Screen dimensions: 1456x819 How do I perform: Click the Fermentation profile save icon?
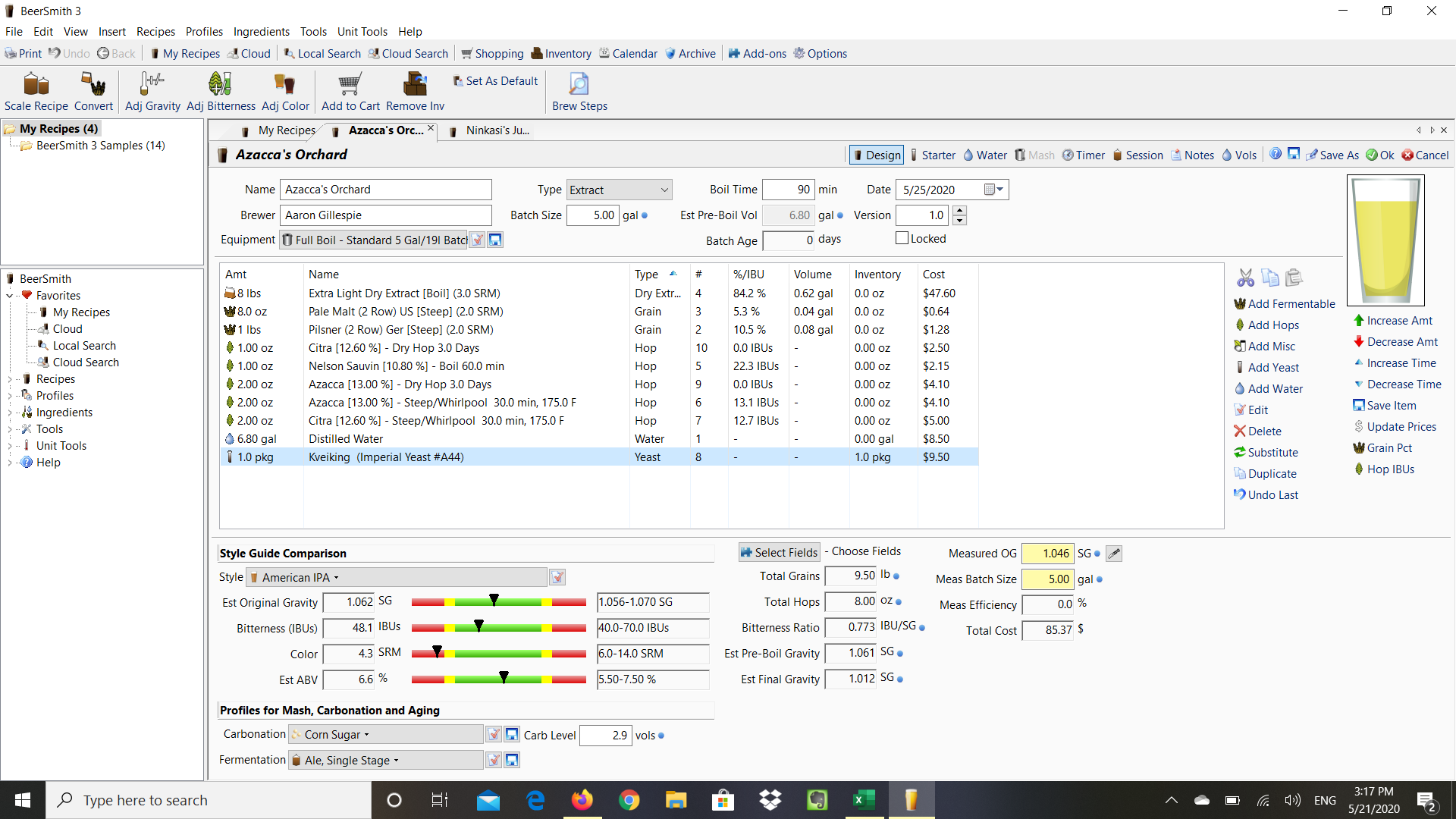click(x=512, y=759)
